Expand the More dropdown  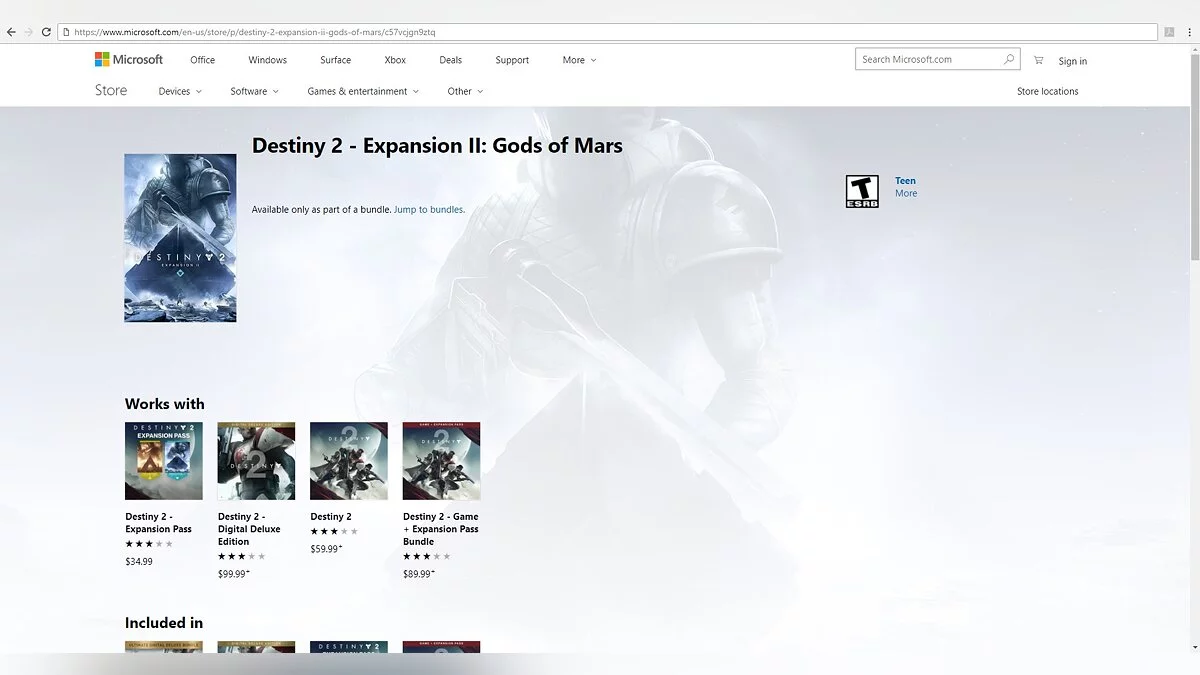click(579, 60)
